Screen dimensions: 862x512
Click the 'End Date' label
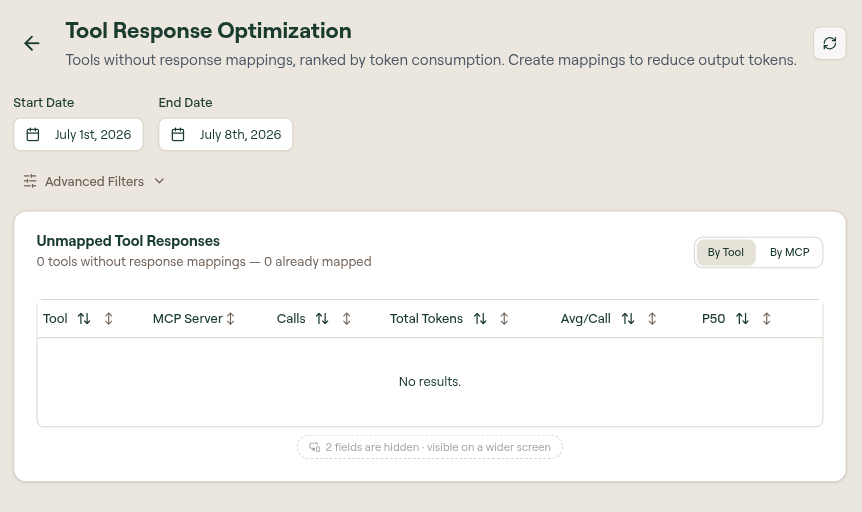[185, 102]
